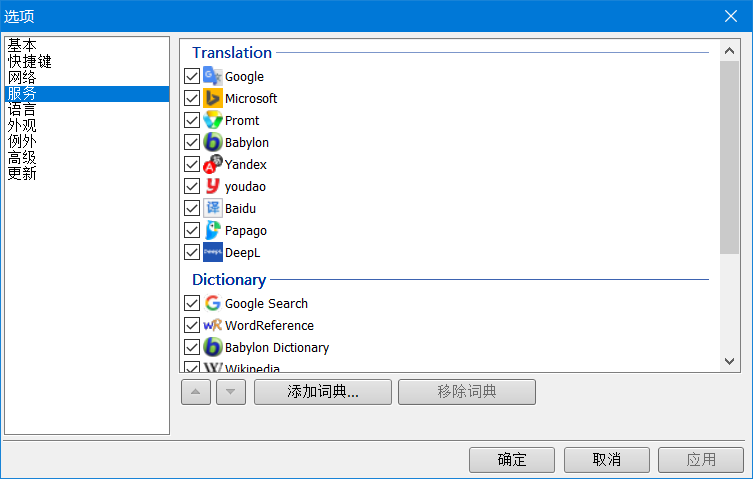The width and height of the screenshot is (753, 479).
Task: Click the Papago parrot icon
Action: click(x=212, y=230)
